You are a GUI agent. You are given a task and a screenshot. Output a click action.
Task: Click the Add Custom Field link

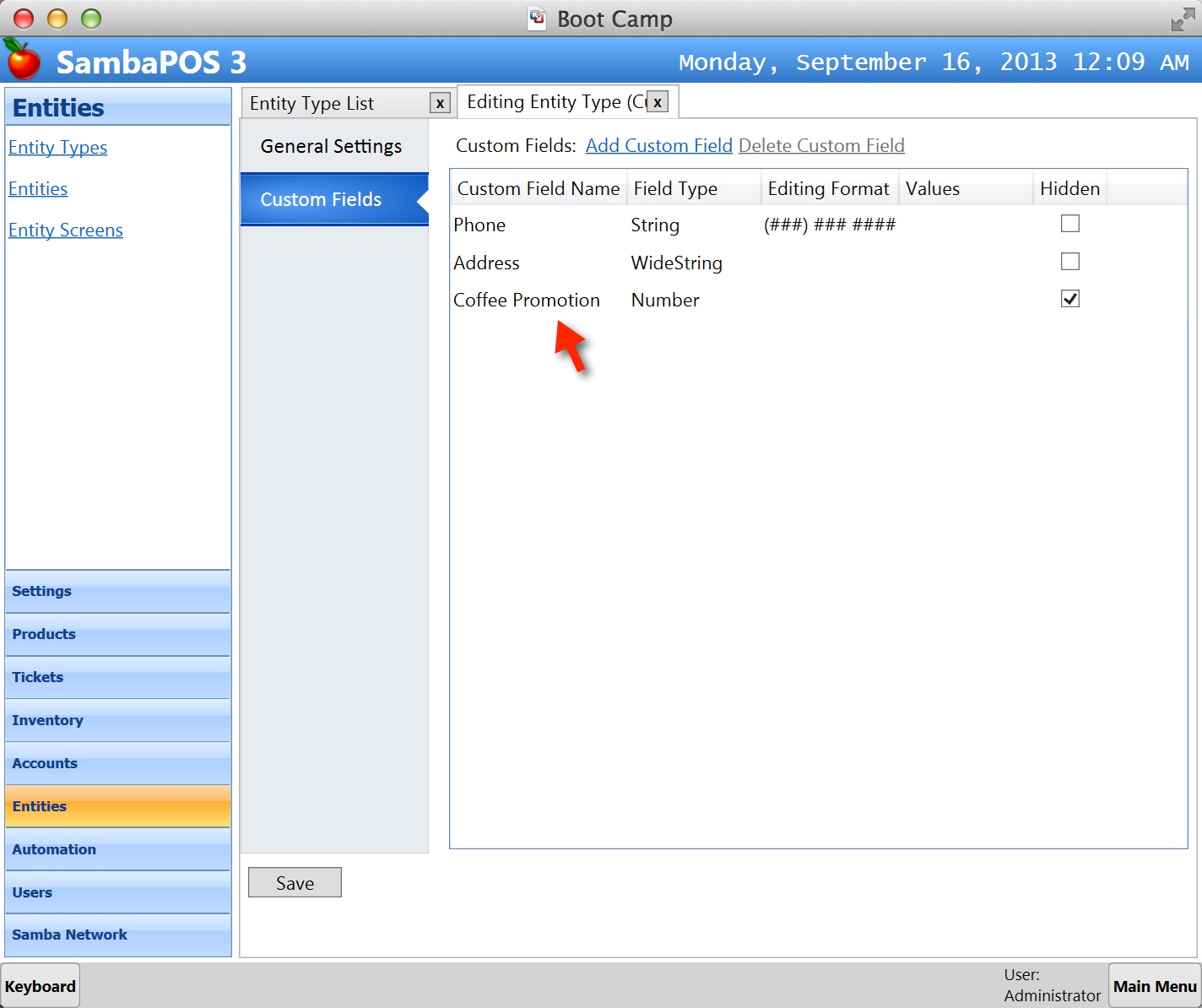tap(658, 145)
